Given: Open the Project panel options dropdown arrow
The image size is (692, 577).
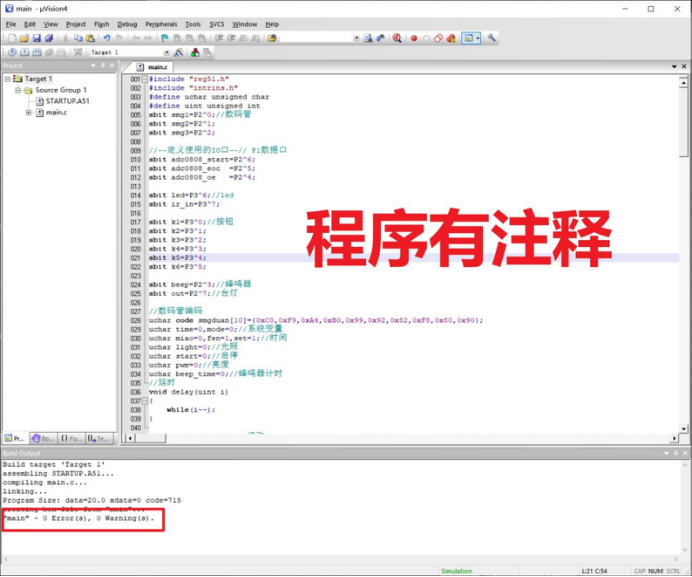Looking at the screenshot, I should (x=93, y=65).
